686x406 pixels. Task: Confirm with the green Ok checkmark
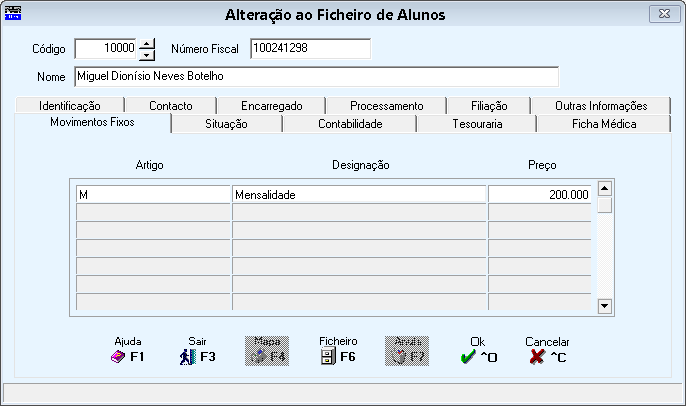[x=468, y=357]
